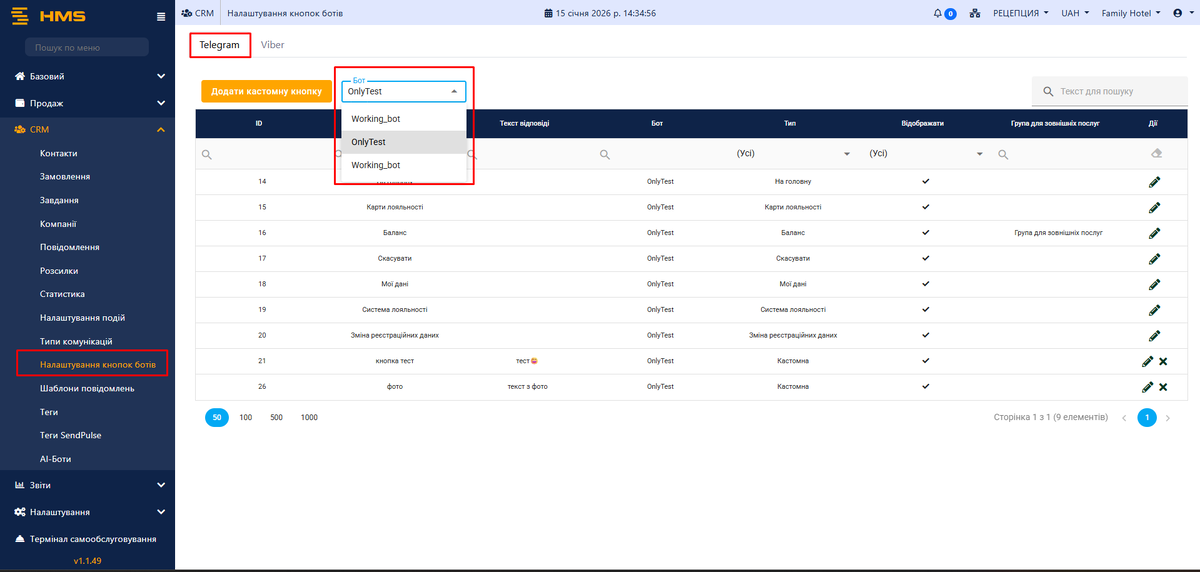This screenshot has width=1200, height=572.
Task: Open the Відображати (Усі) filter dropdown
Action: (925, 154)
